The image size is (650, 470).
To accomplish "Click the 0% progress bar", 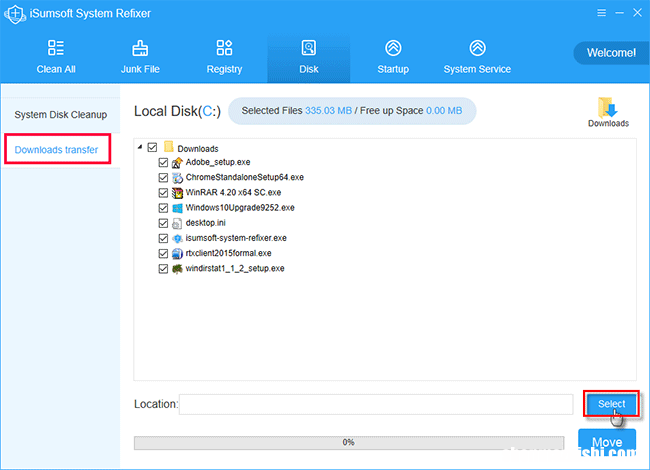I will [349, 443].
